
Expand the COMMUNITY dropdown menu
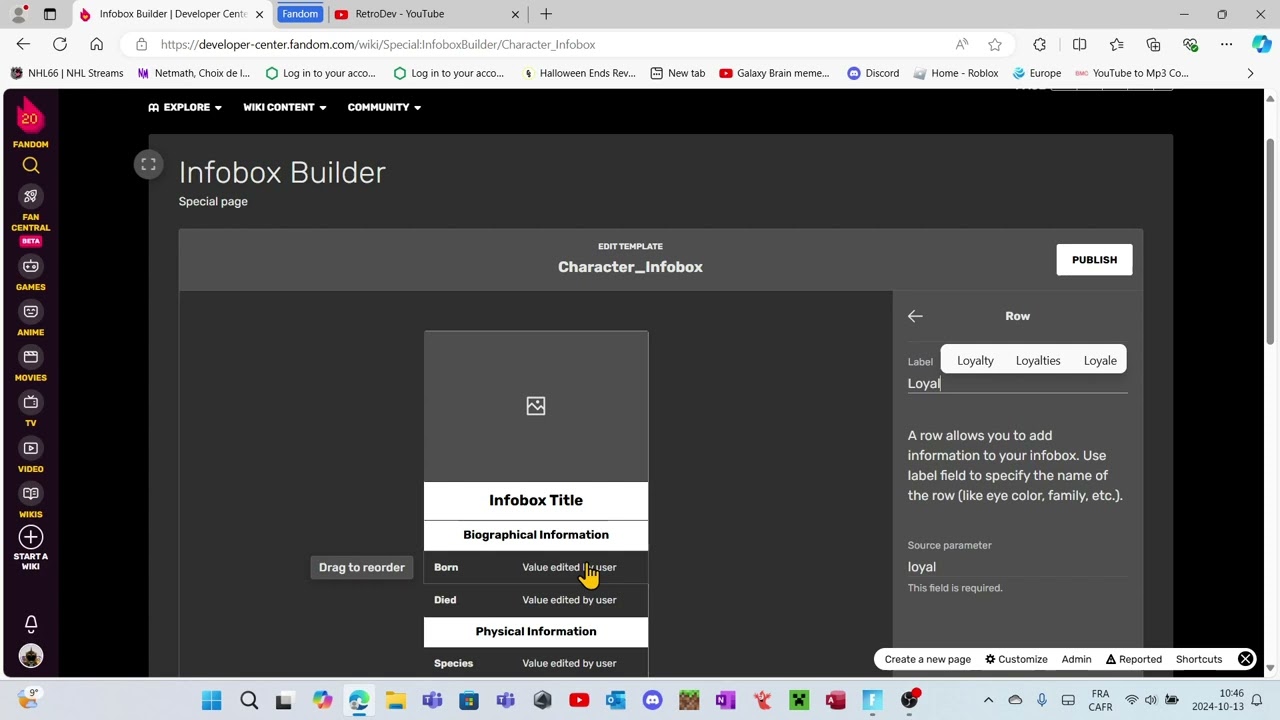pos(384,107)
